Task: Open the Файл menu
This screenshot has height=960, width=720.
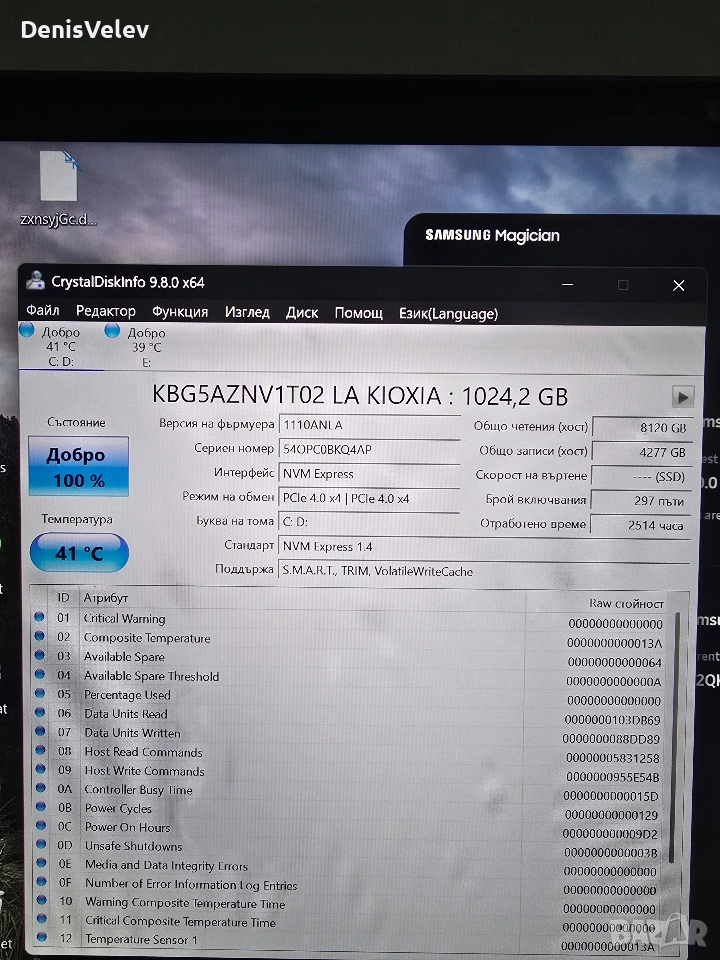Action: click(43, 312)
